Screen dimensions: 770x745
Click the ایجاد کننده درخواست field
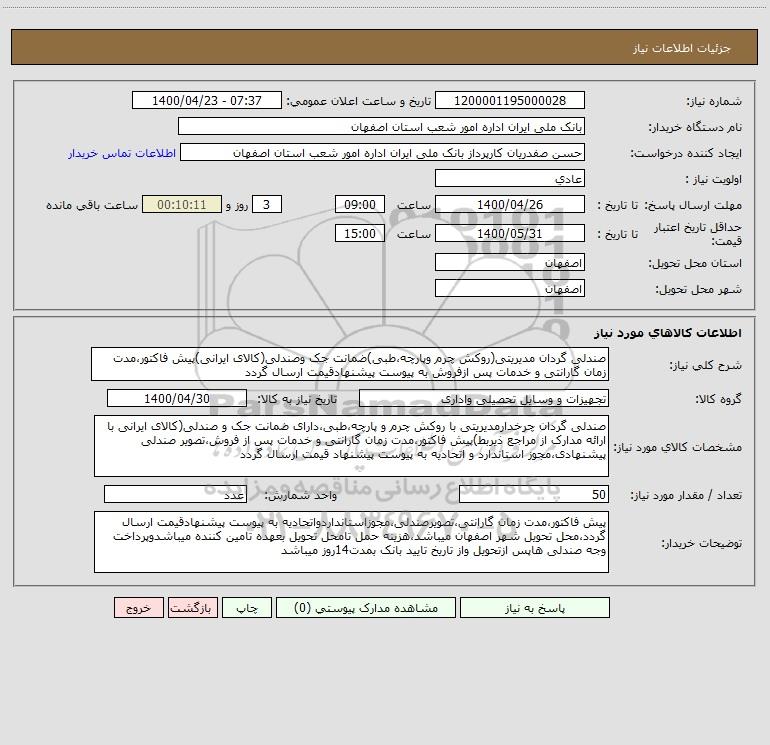tap(383, 152)
